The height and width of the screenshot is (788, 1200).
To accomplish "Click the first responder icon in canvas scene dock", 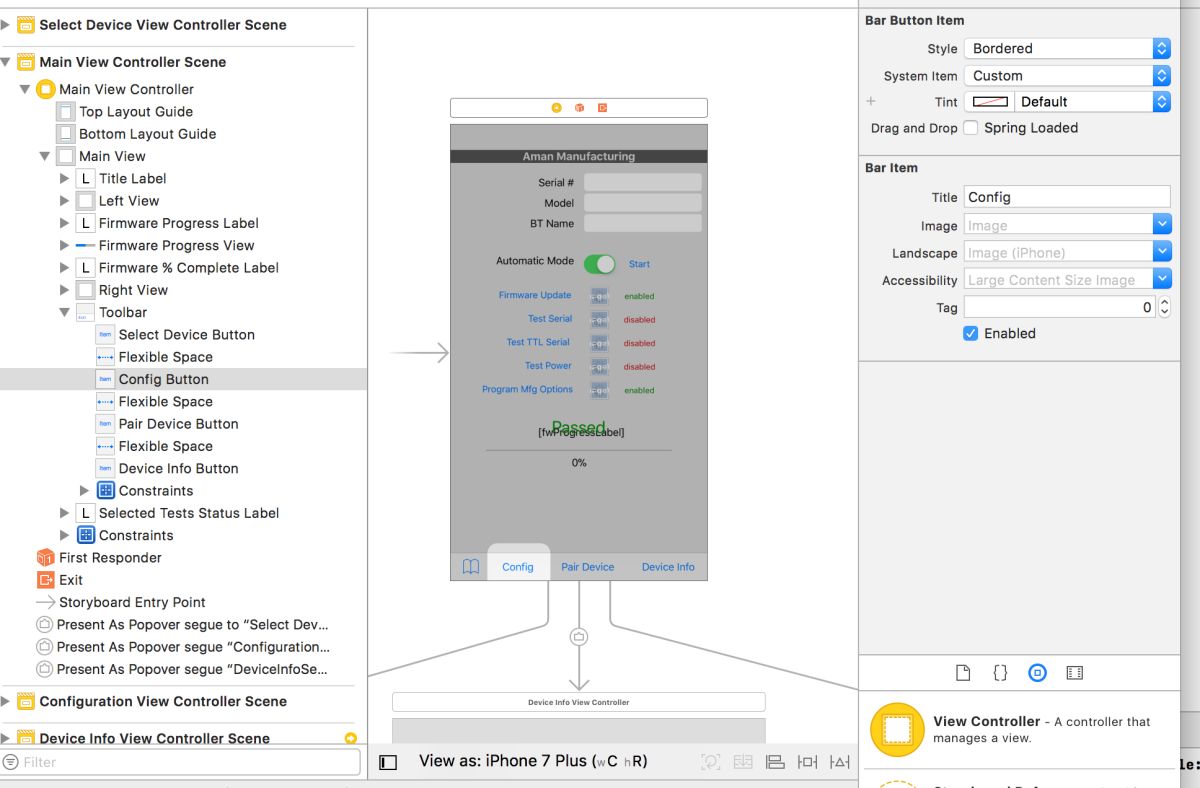I will [579, 107].
